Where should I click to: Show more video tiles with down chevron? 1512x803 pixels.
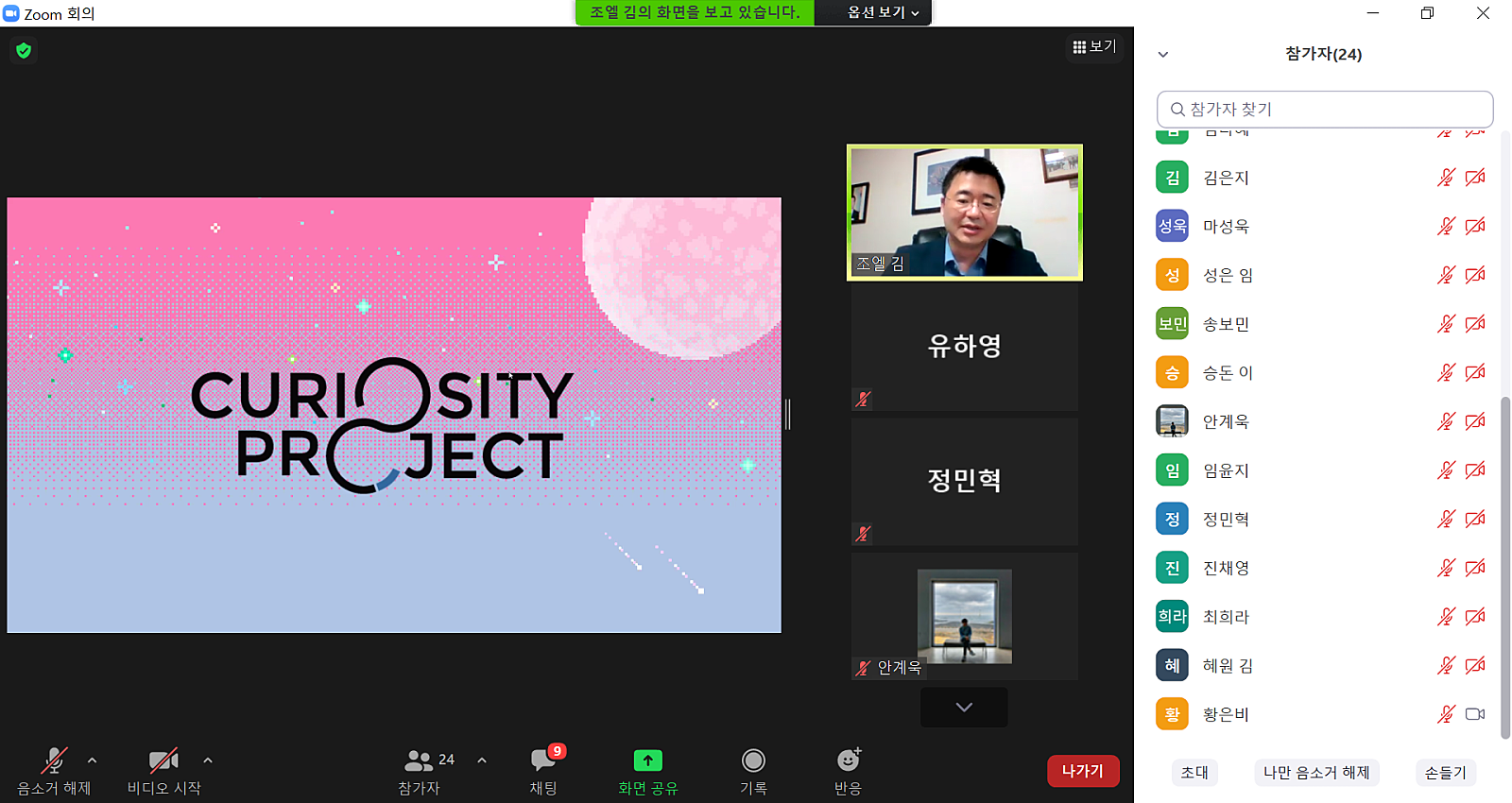tap(964, 707)
